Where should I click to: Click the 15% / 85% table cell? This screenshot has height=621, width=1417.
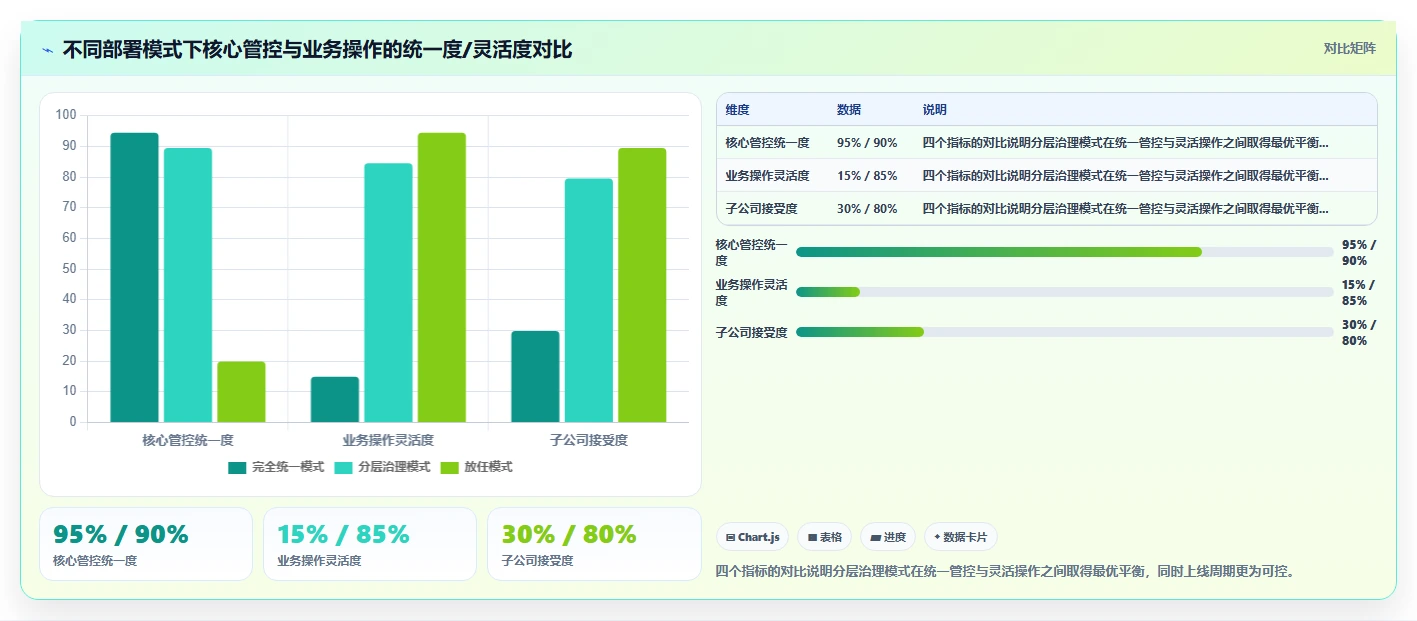(x=867, y=176)
